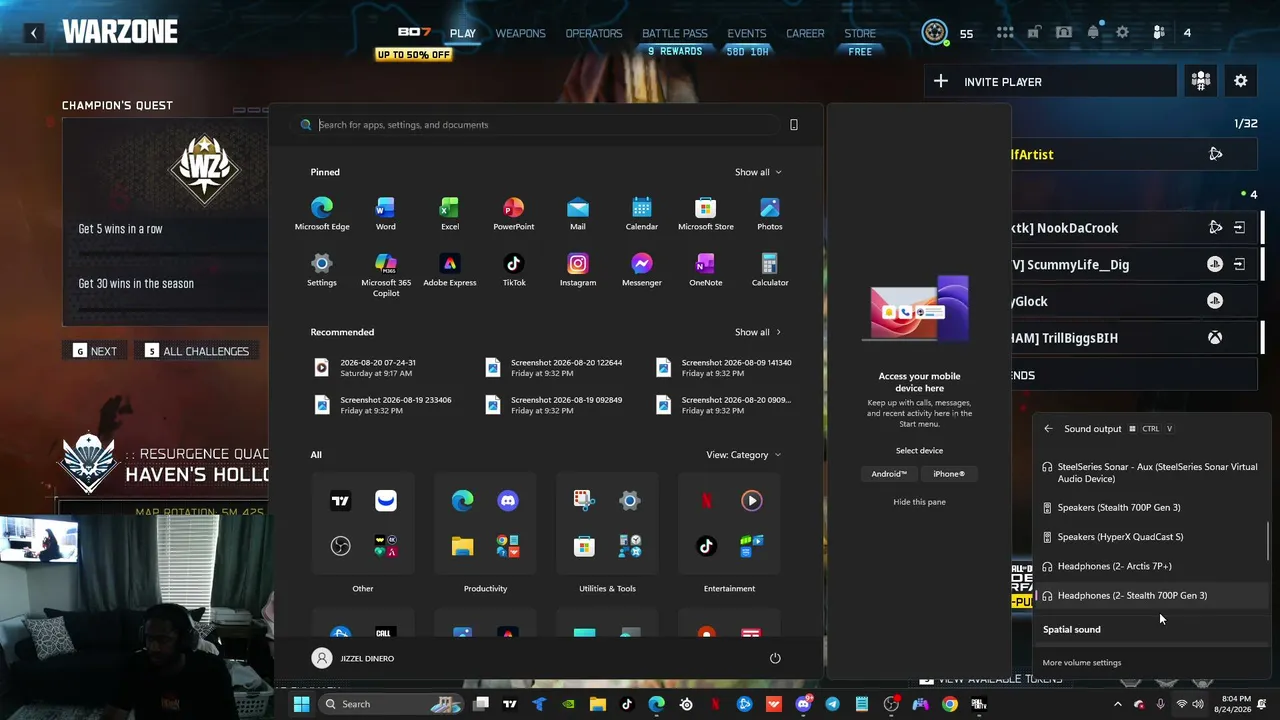This screenshot has height=720, width=1280.
Task: Open Microsoft Edge from pinned apps
Action: (x=322, y=214)
